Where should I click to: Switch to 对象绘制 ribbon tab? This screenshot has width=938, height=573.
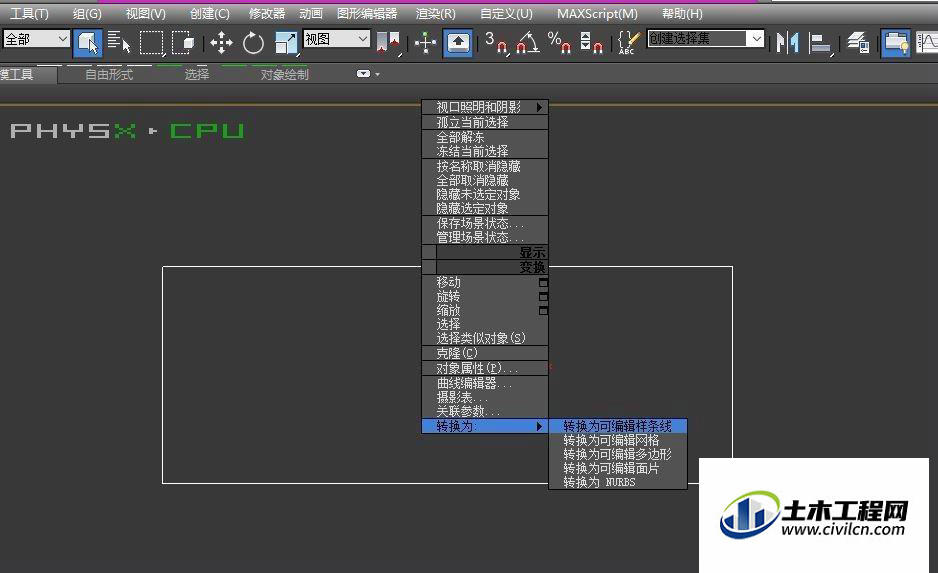(x=284, y=75)
